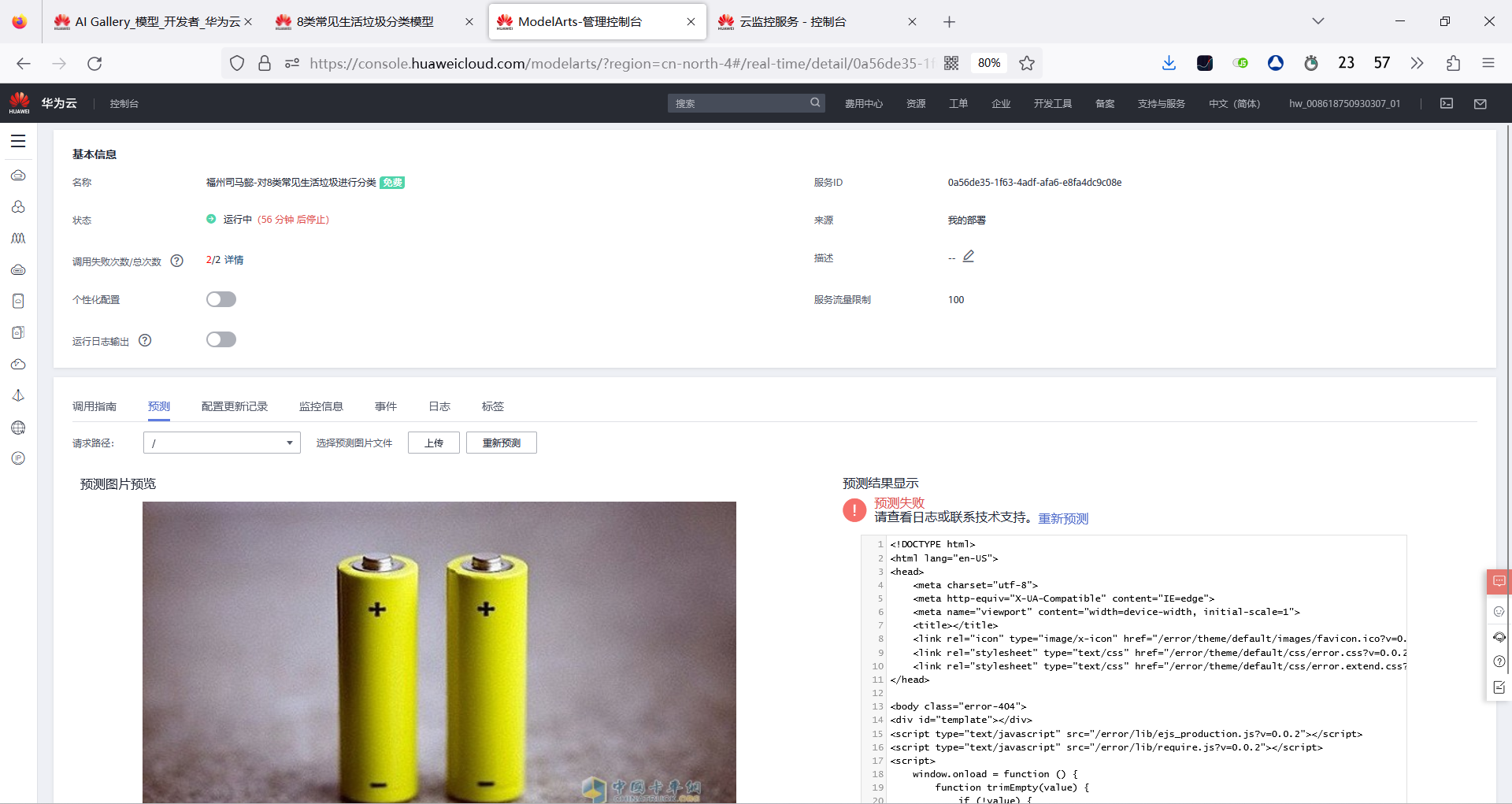Screen dimensions: 1512x804
Task: Open the 标签 tab
Action: 493,406
